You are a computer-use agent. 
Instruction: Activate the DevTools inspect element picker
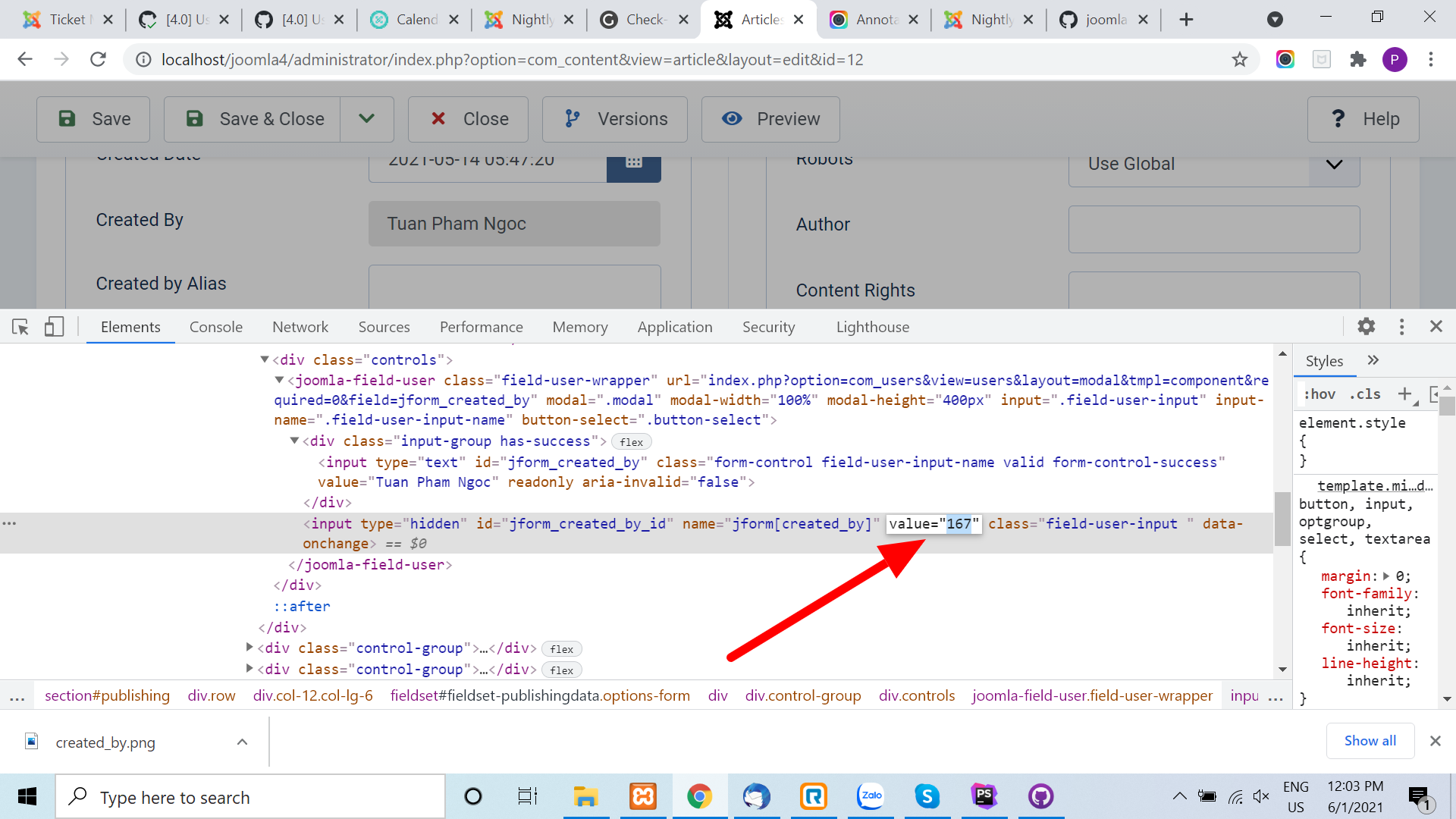(x=20, y=327)
